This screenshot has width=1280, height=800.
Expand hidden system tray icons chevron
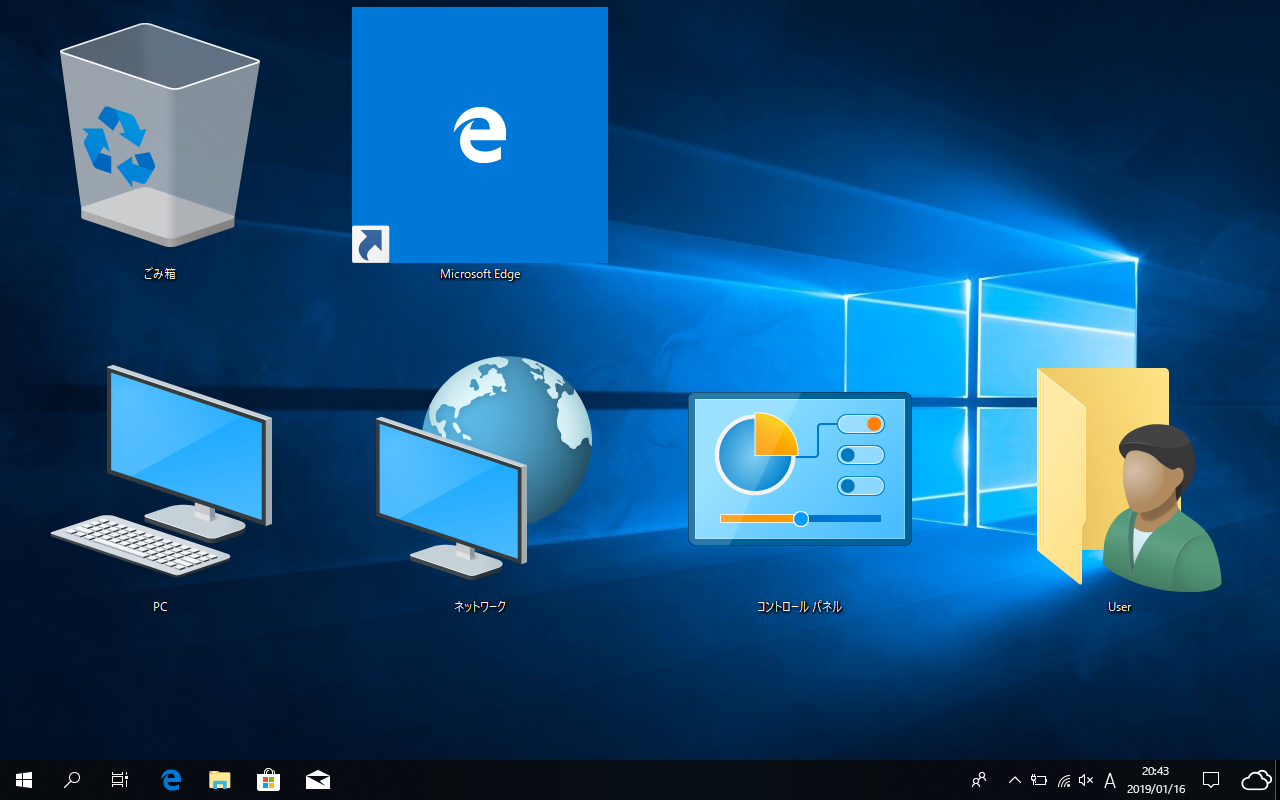point(1015,780)
